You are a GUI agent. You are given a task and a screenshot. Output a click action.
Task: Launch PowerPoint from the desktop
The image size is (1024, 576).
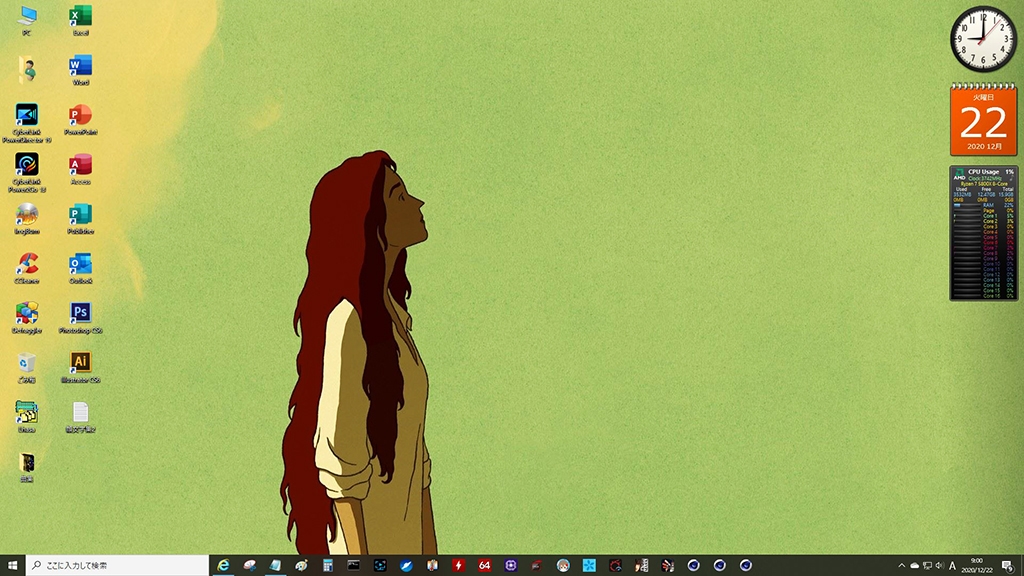(x=80, y=116)
